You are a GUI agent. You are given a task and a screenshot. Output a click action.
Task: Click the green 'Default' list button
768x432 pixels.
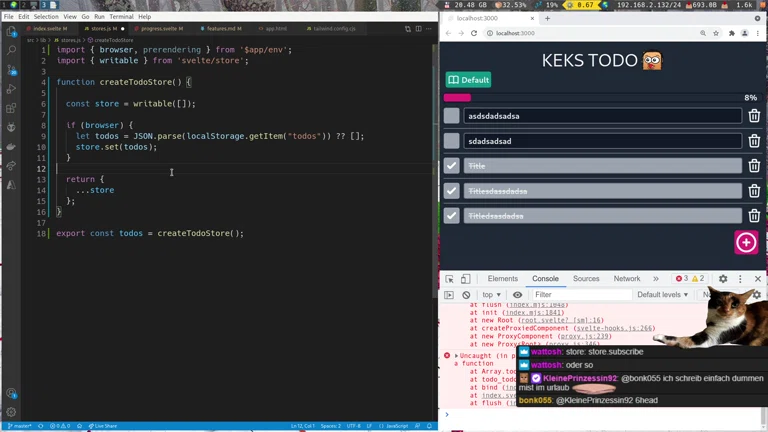coord(468,80)
